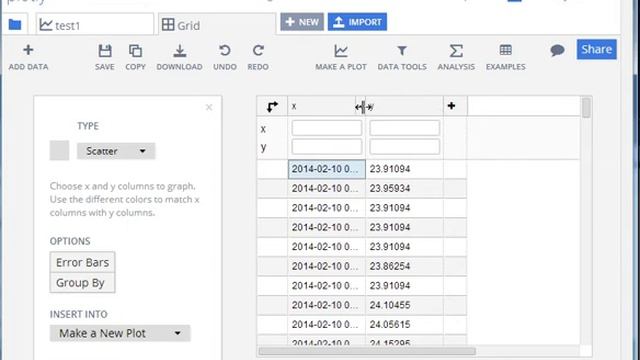
Task: Select the highlighted first date cell
Action: point(327,169)
